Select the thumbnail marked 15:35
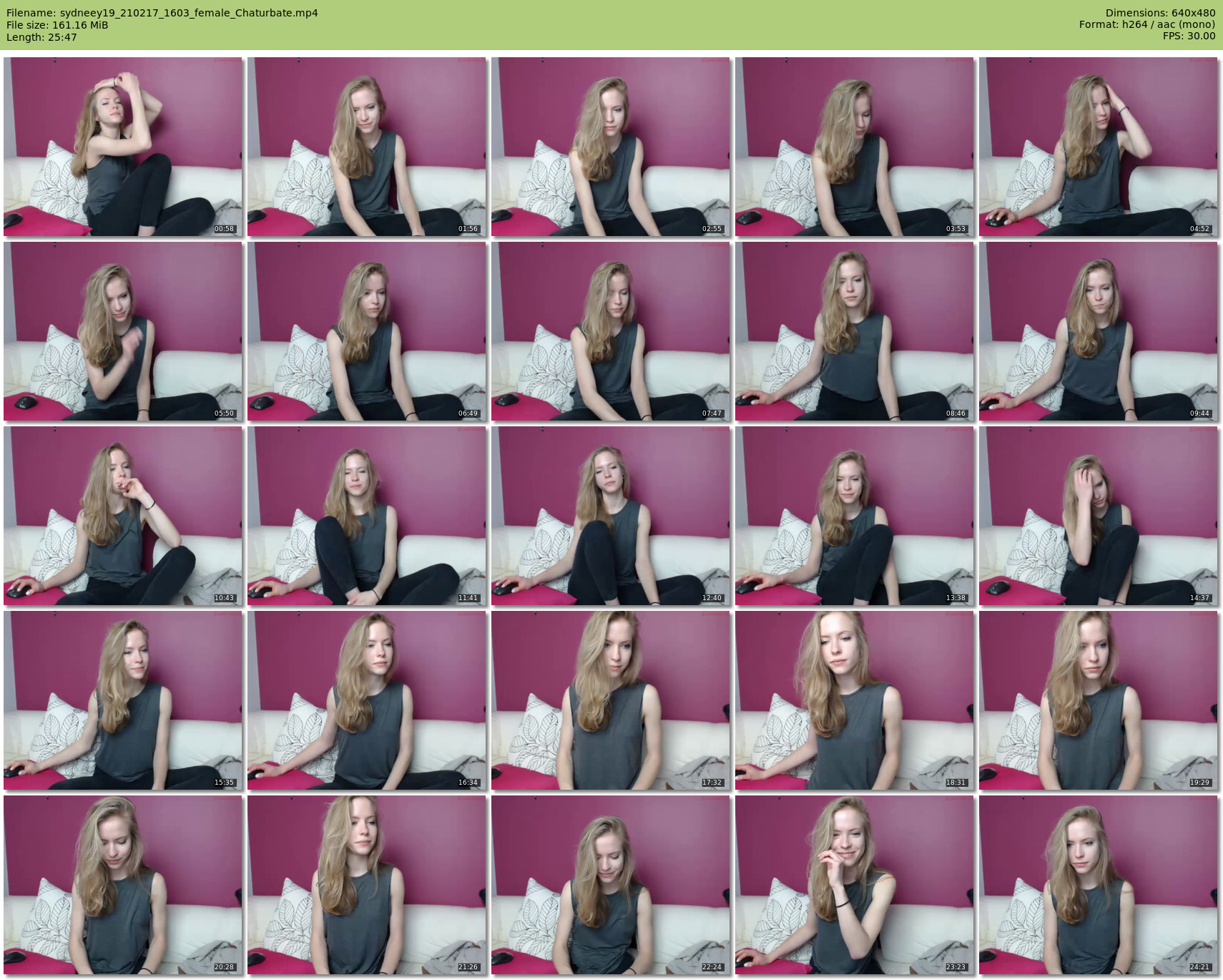The image size is (1223, 980). click(x=123, y=700)
